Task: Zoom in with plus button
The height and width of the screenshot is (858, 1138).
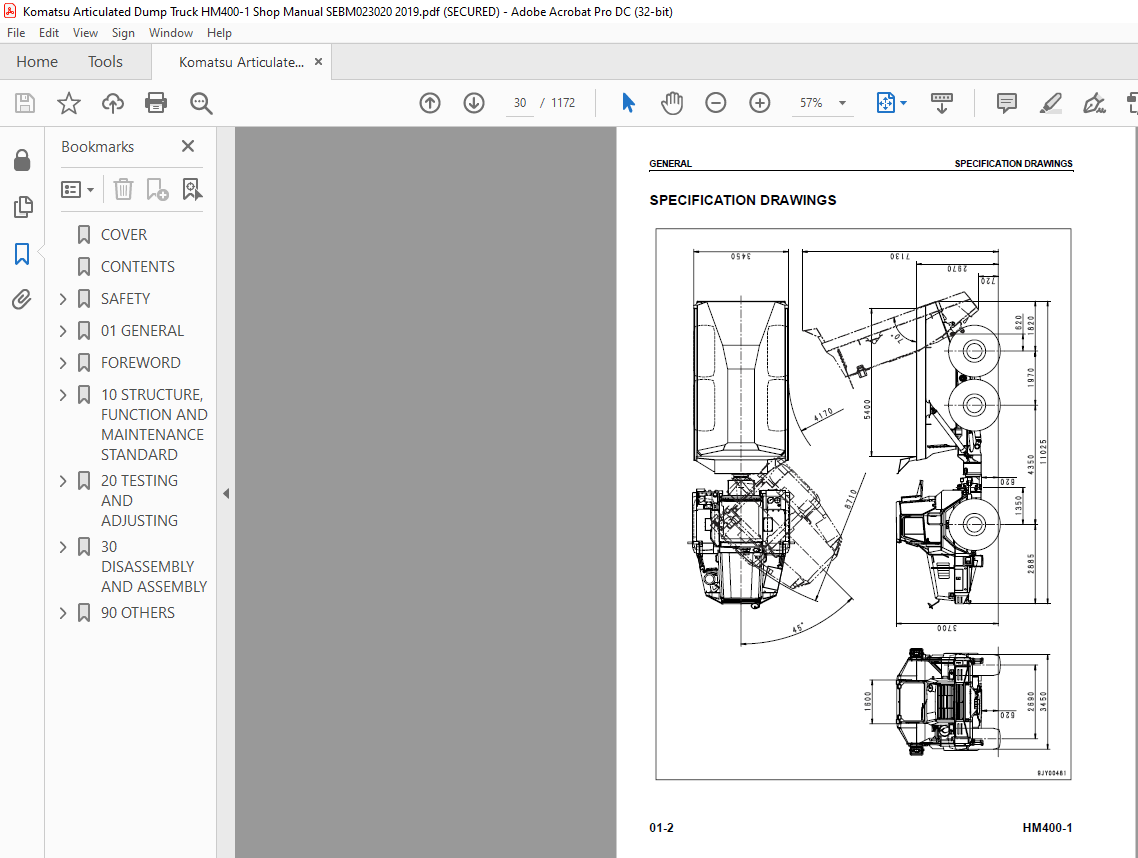Action: pos(760,103)
